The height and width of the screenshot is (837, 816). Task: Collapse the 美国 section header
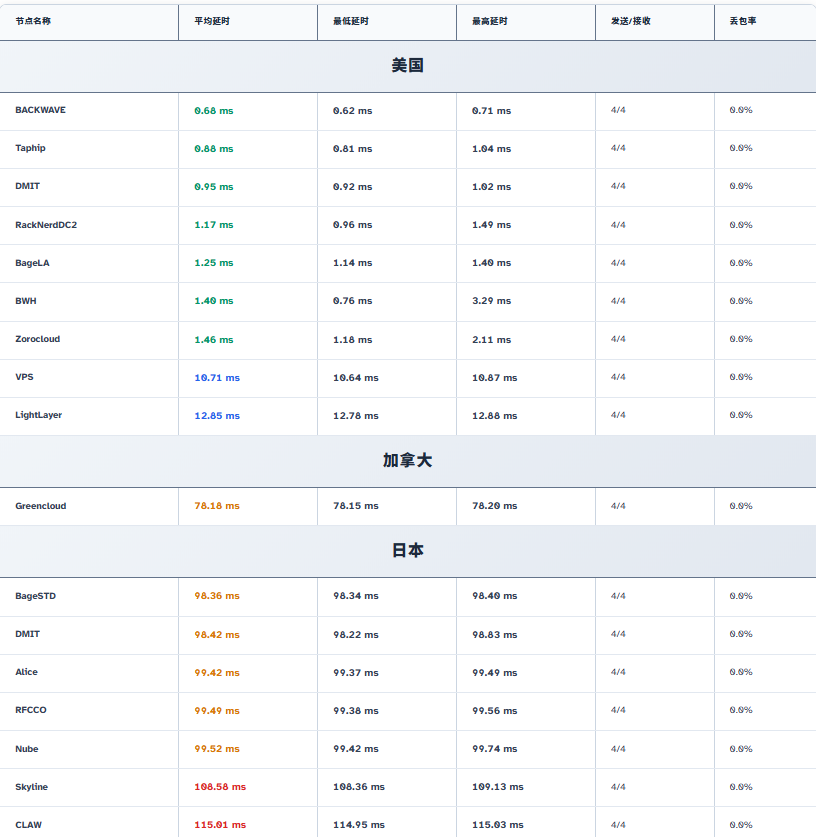pyautogui.click(x=407, y=66)
